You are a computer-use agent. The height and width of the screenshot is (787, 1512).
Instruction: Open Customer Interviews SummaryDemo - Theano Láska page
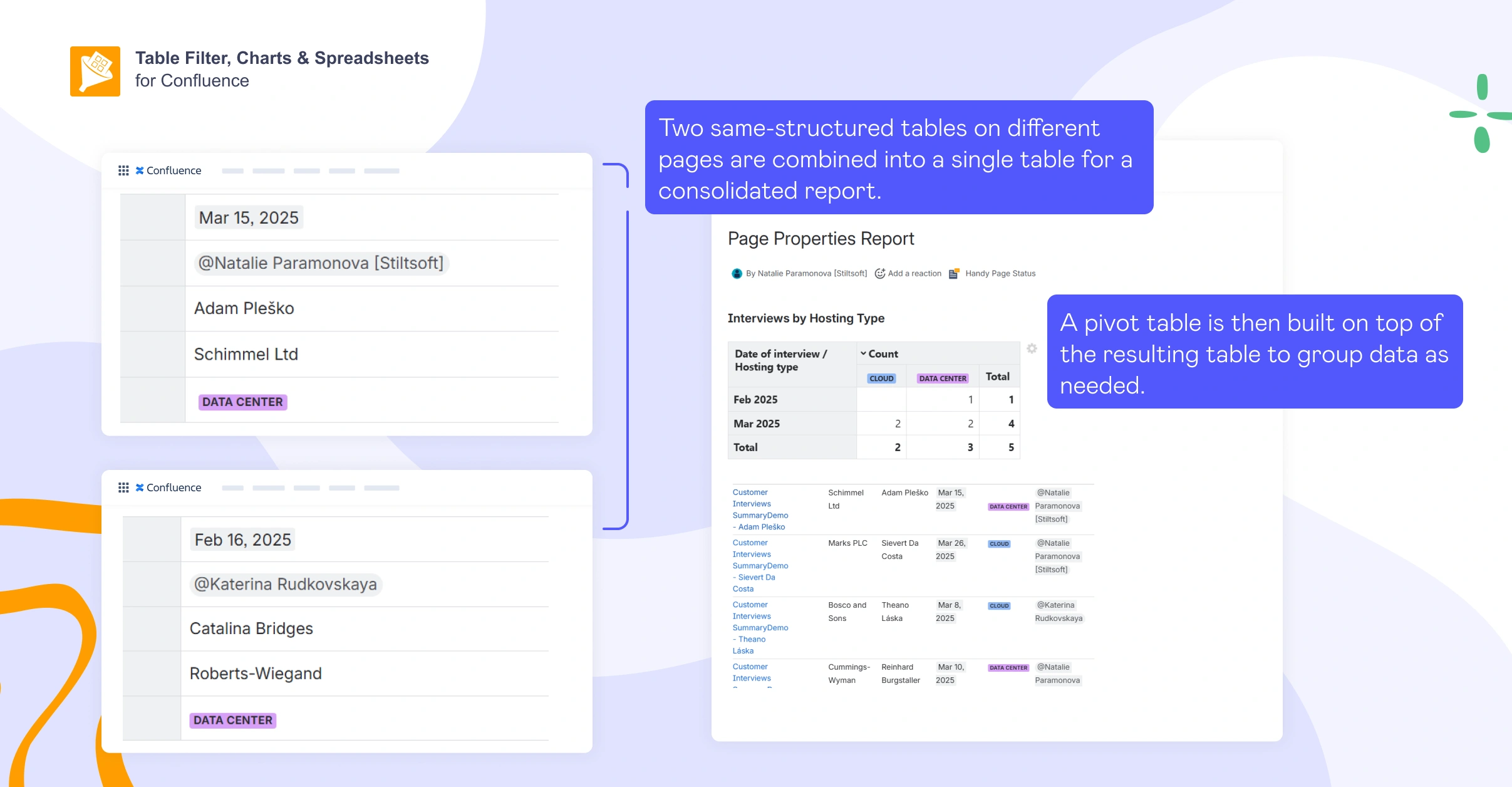click(x=760, y=627)
